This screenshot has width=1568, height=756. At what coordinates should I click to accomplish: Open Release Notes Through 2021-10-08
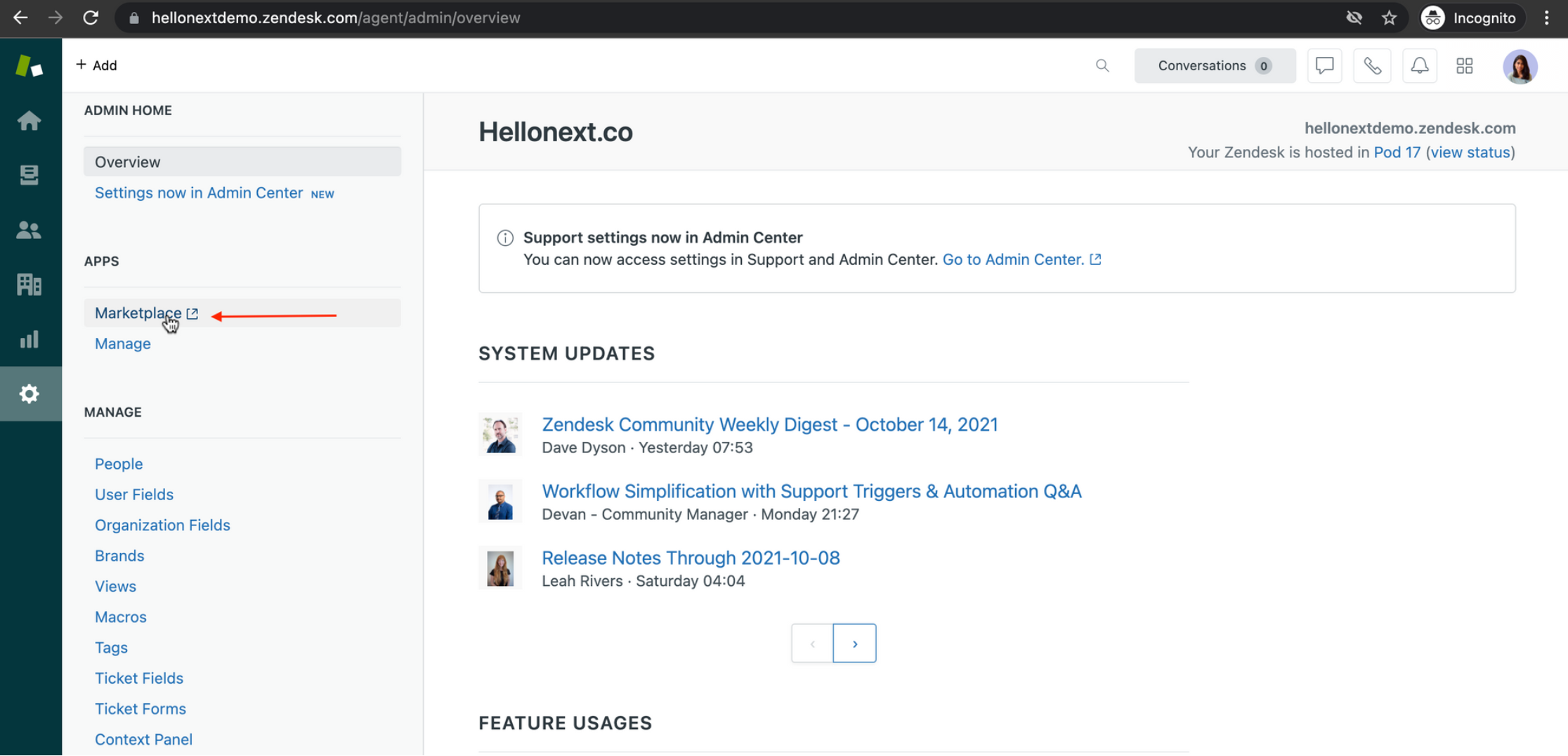tap(691, 558)
